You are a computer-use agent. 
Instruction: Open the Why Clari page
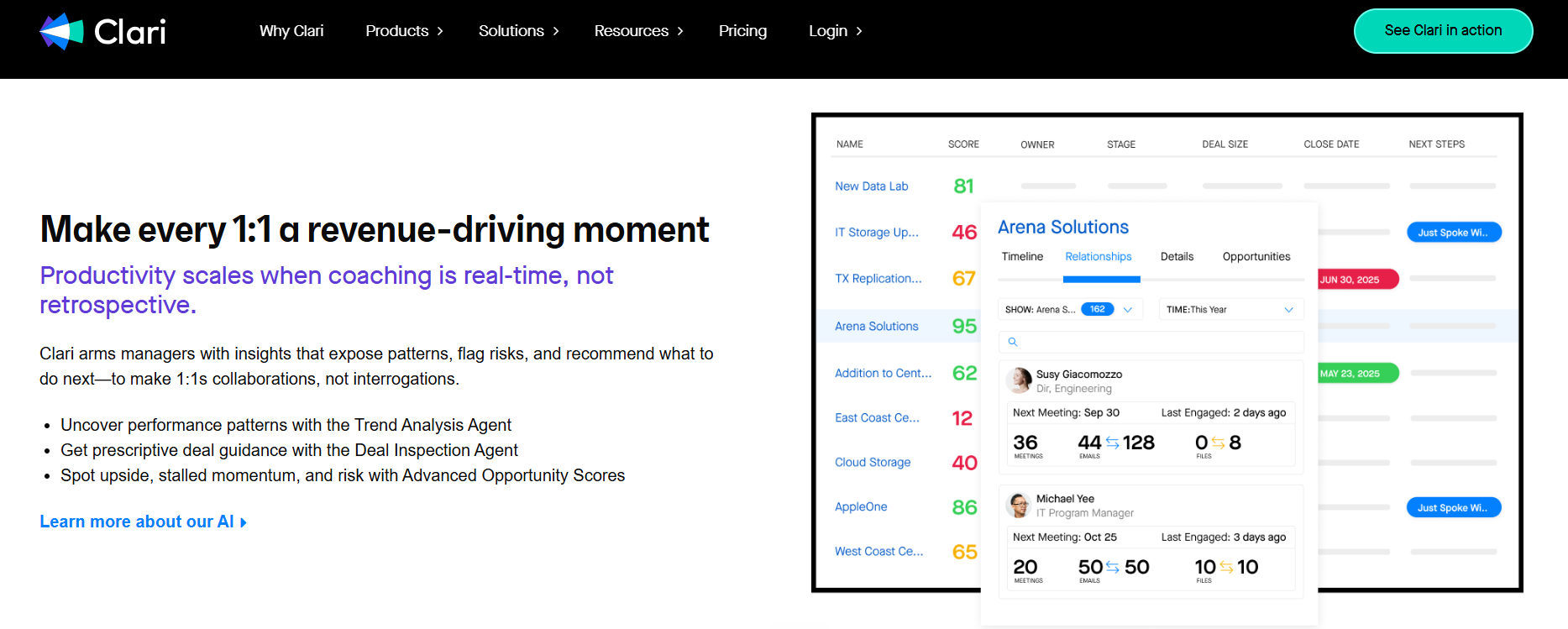click(291, 31)
